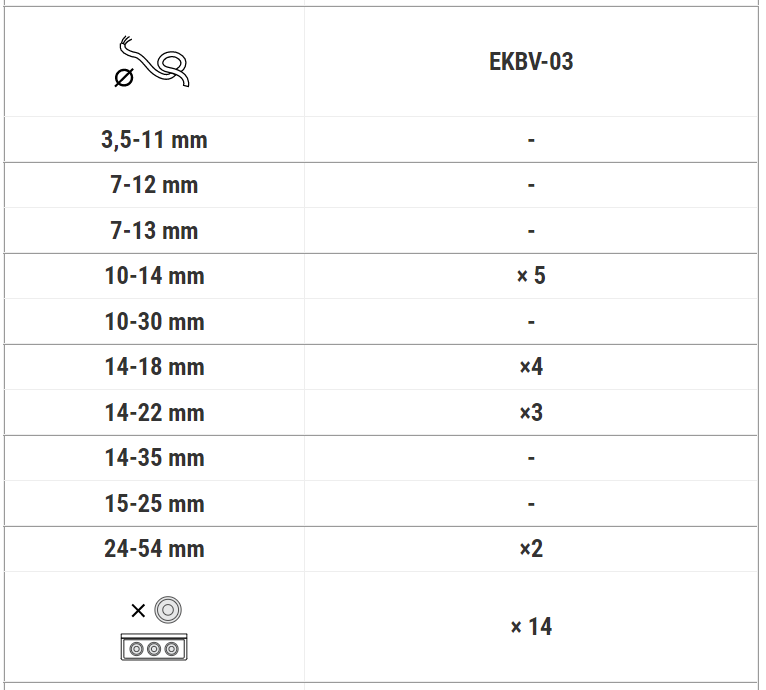Click the cable diameter icon

[153, 63]
